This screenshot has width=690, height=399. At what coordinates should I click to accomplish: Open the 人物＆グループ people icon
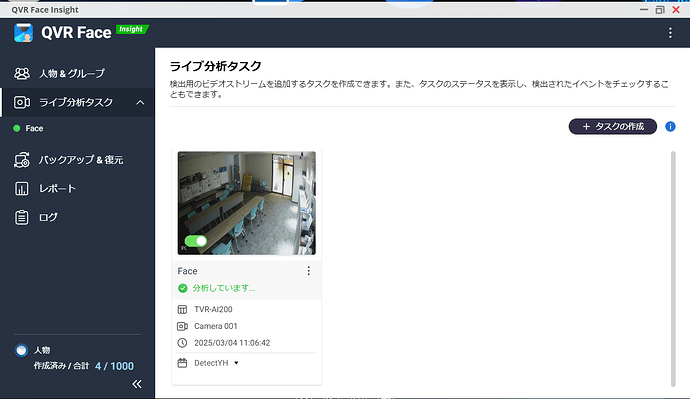pos(22,73)
